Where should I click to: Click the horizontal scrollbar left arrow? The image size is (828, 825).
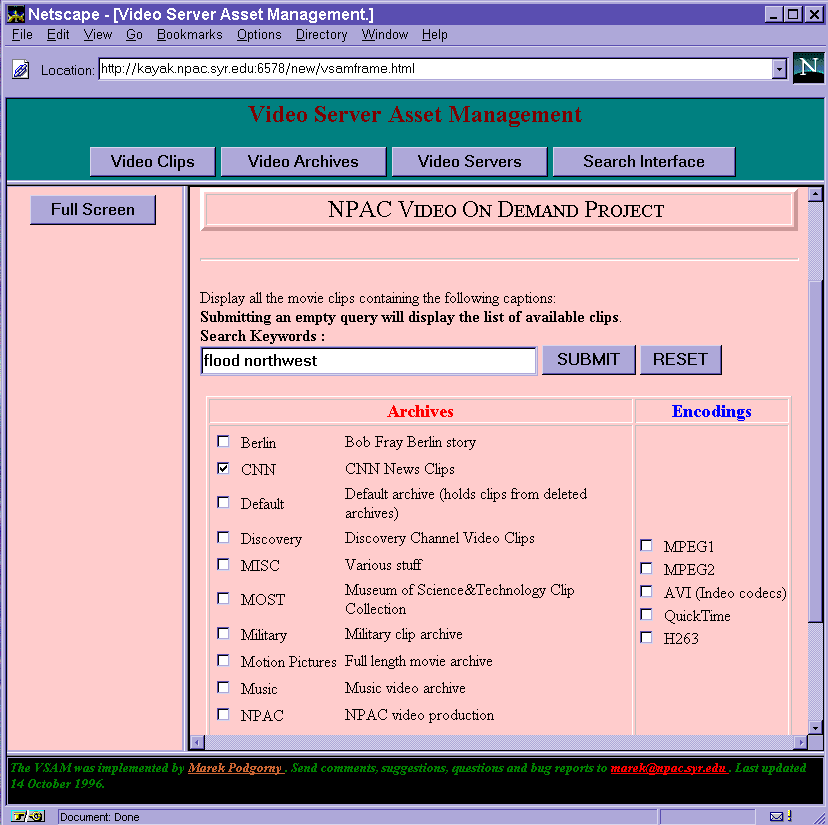[x=197, y=743]
